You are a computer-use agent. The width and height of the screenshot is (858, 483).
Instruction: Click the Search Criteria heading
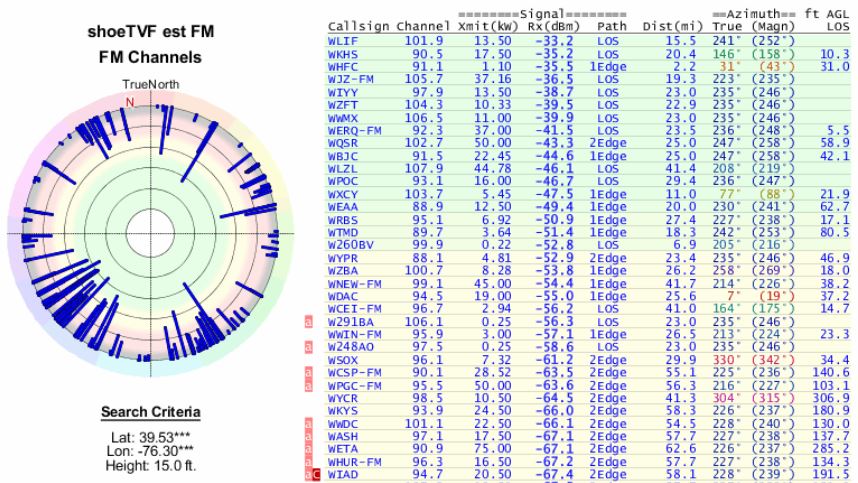[150, 412]
